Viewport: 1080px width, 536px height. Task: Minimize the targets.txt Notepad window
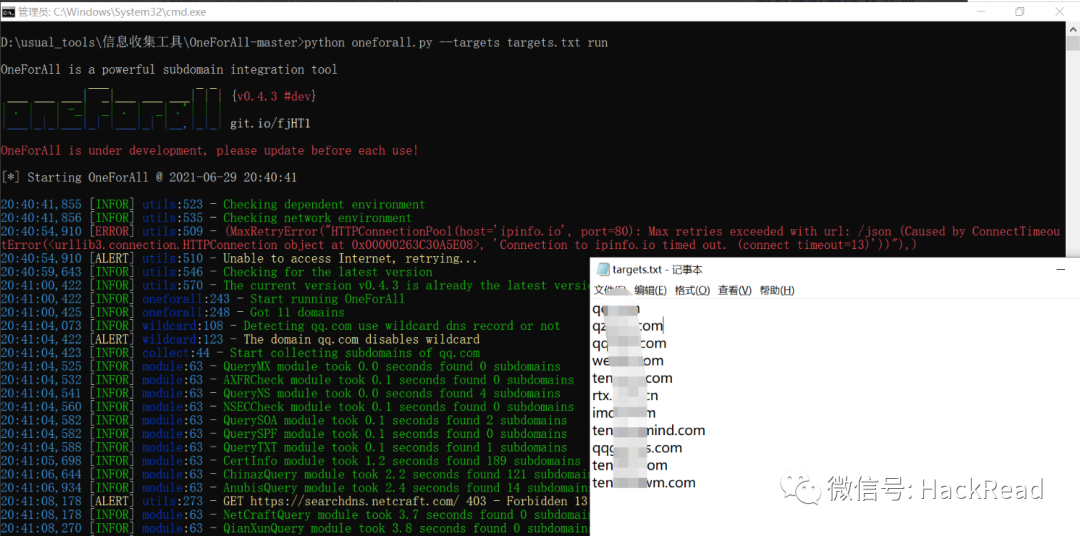(x=1061, y=270)
